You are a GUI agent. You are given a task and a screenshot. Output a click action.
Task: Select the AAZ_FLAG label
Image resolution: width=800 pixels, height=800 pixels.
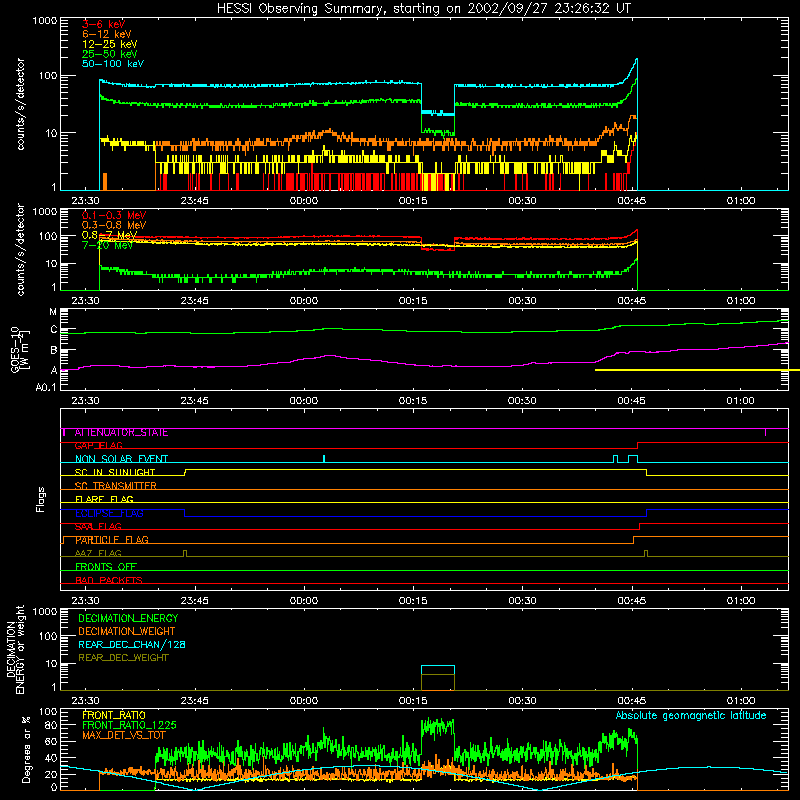pyautogui.click(x=98, y=554)
